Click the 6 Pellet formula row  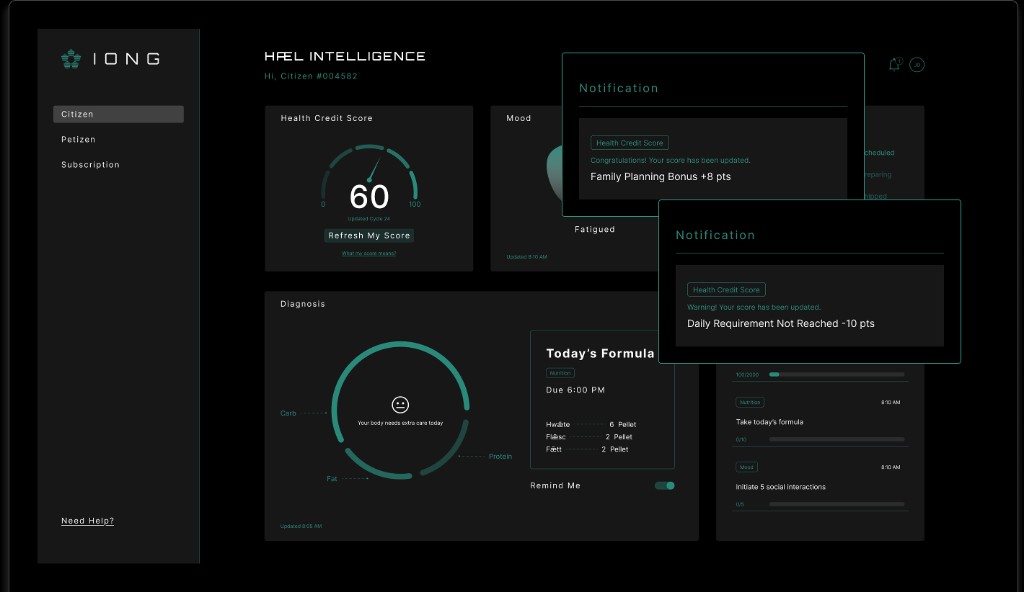pyautogui.click(x=591, y=425)
